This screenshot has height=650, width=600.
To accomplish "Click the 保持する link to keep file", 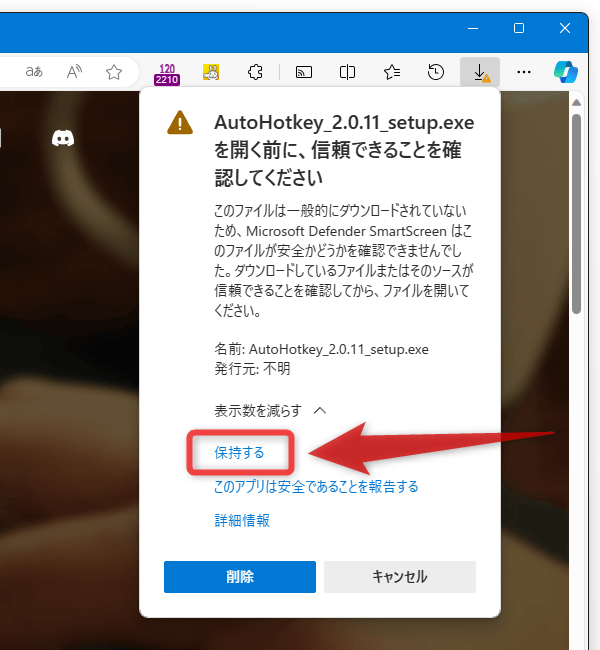I will (239, 452).
